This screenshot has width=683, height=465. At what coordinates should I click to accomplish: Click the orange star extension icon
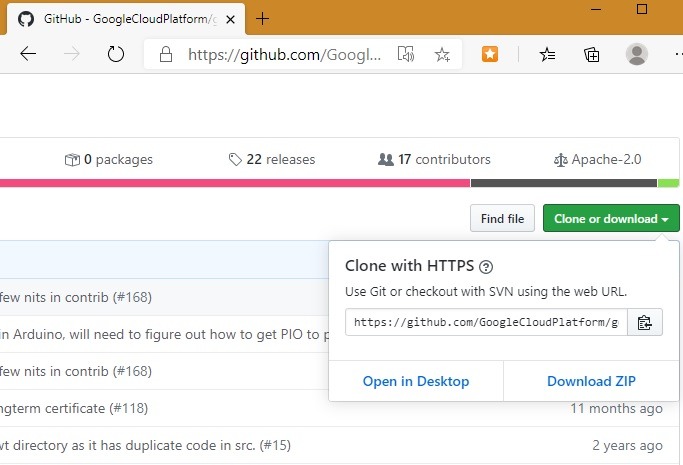click(x=490, y=54)
